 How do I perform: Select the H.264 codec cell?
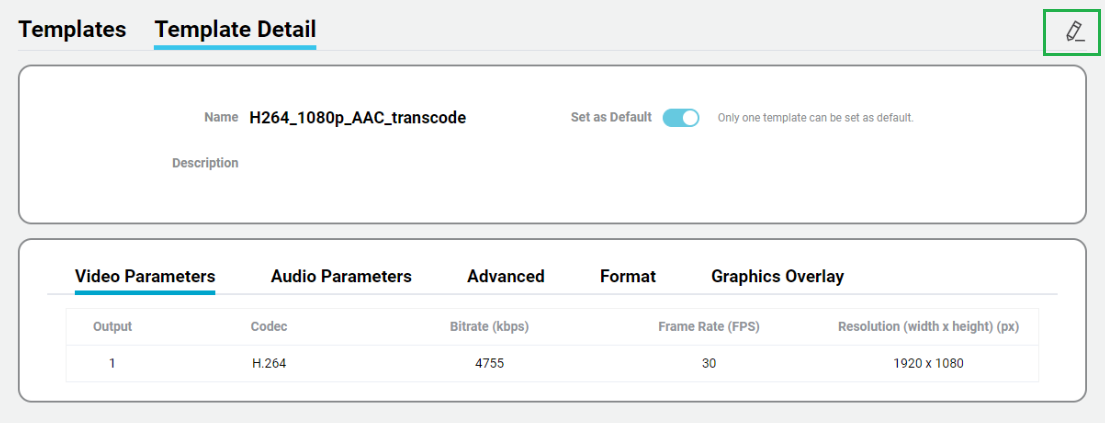(269, 363)
